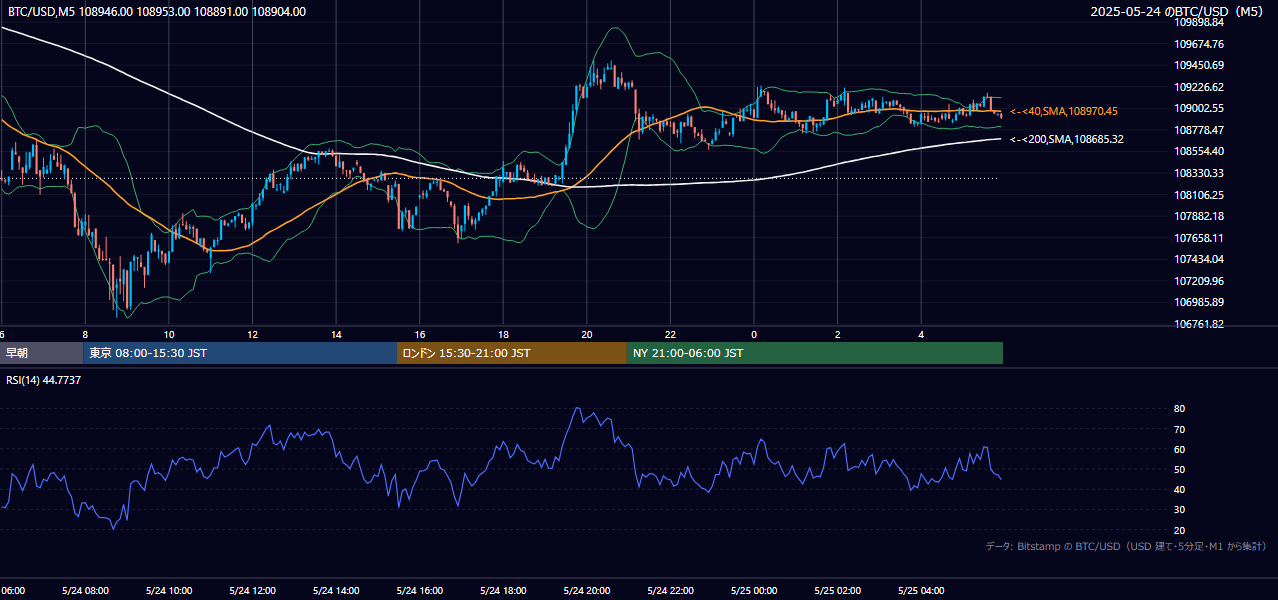Click price axis value 106985.89
Screen dimensions: 1278x600
(x=1199, y=302)
